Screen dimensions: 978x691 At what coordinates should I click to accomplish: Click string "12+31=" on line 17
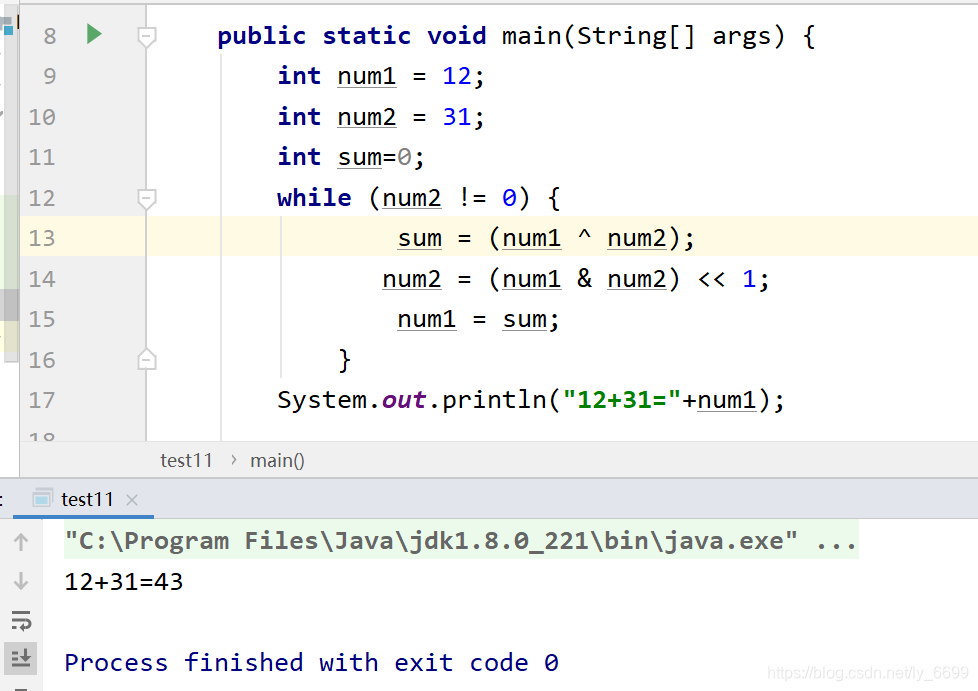(x=622, y=400)
